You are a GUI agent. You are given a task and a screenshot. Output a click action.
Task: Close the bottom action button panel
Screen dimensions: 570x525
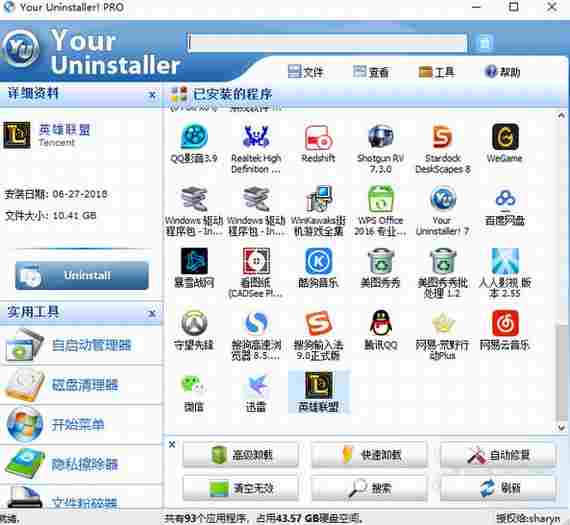172,444
